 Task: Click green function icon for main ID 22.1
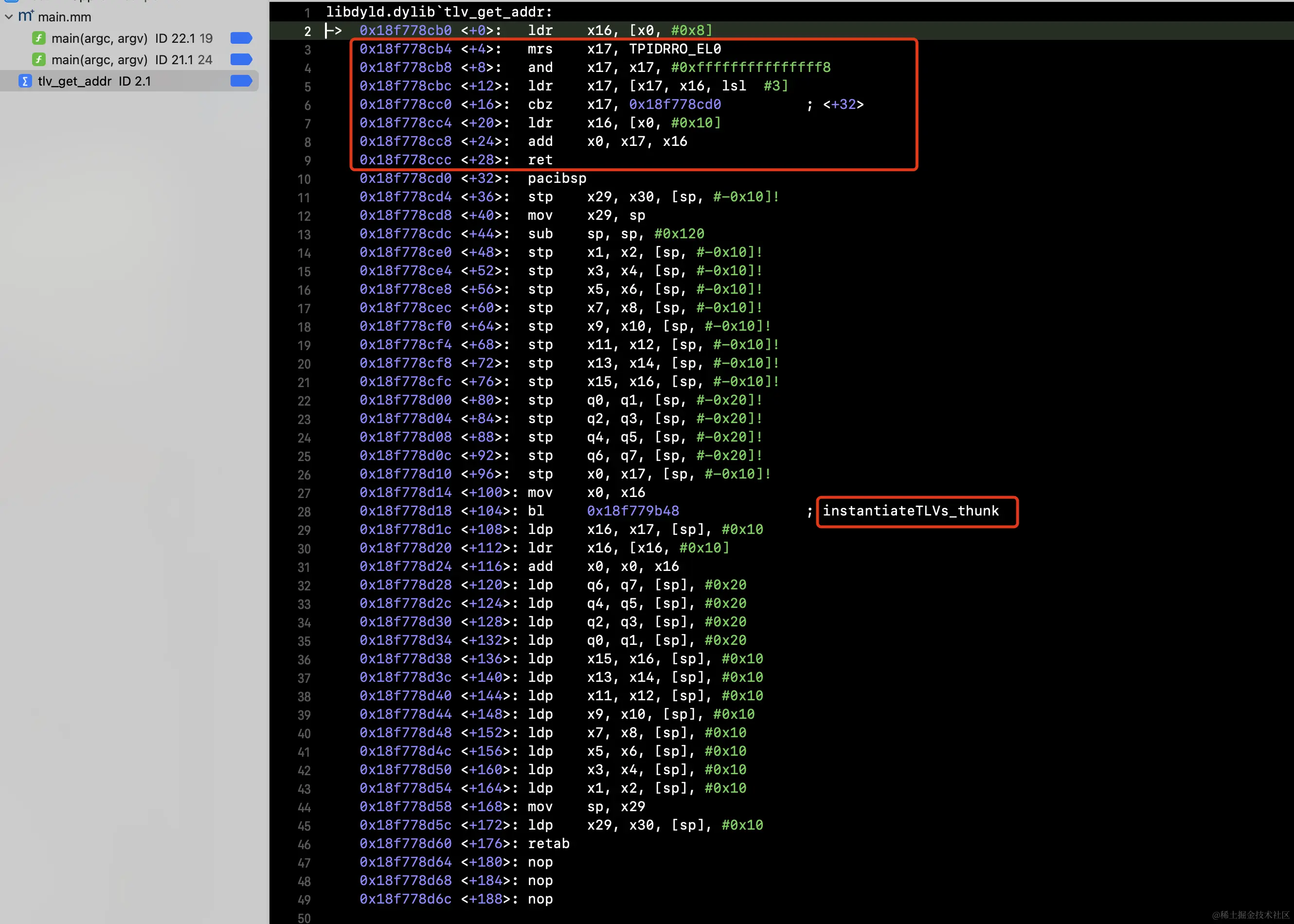pyautogui.click(x=39, y=38)
